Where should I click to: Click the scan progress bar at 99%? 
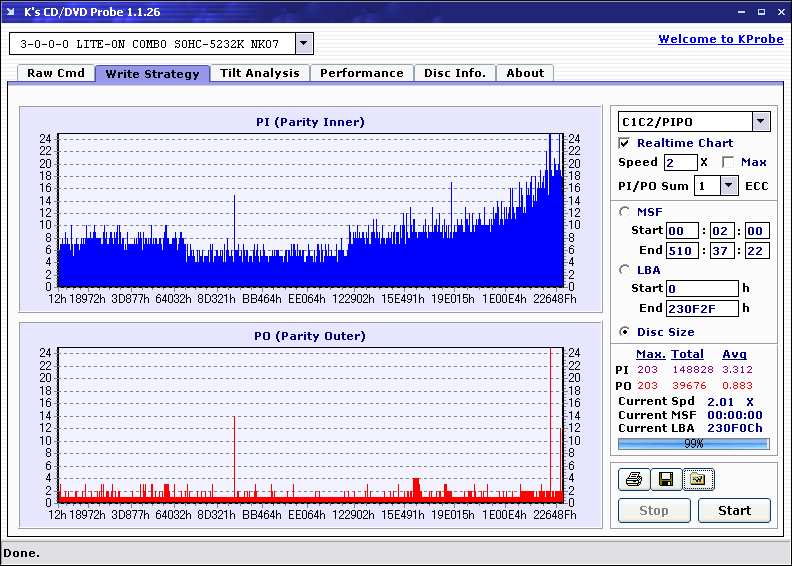693,443
